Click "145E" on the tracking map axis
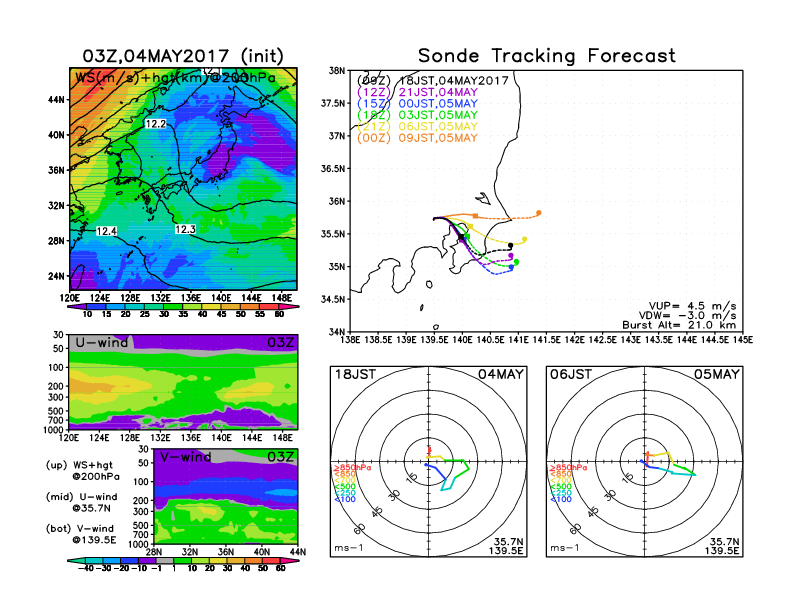Image resolution: width=792 pixels, height=612 pixels. pyautogui.click(x=742, y=340)
